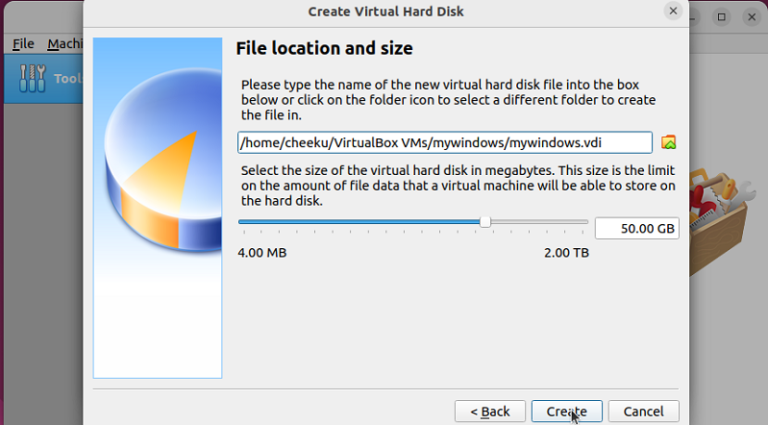Viewport: 768px width, 425px height.
Task: Open the File menu
Action: click(x=23, y=44)
